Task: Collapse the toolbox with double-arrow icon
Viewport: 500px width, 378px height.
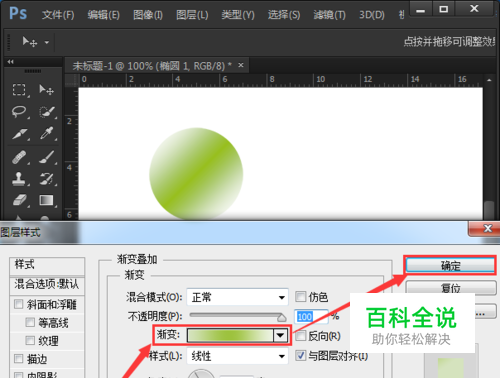Action: tap(11, 62)
